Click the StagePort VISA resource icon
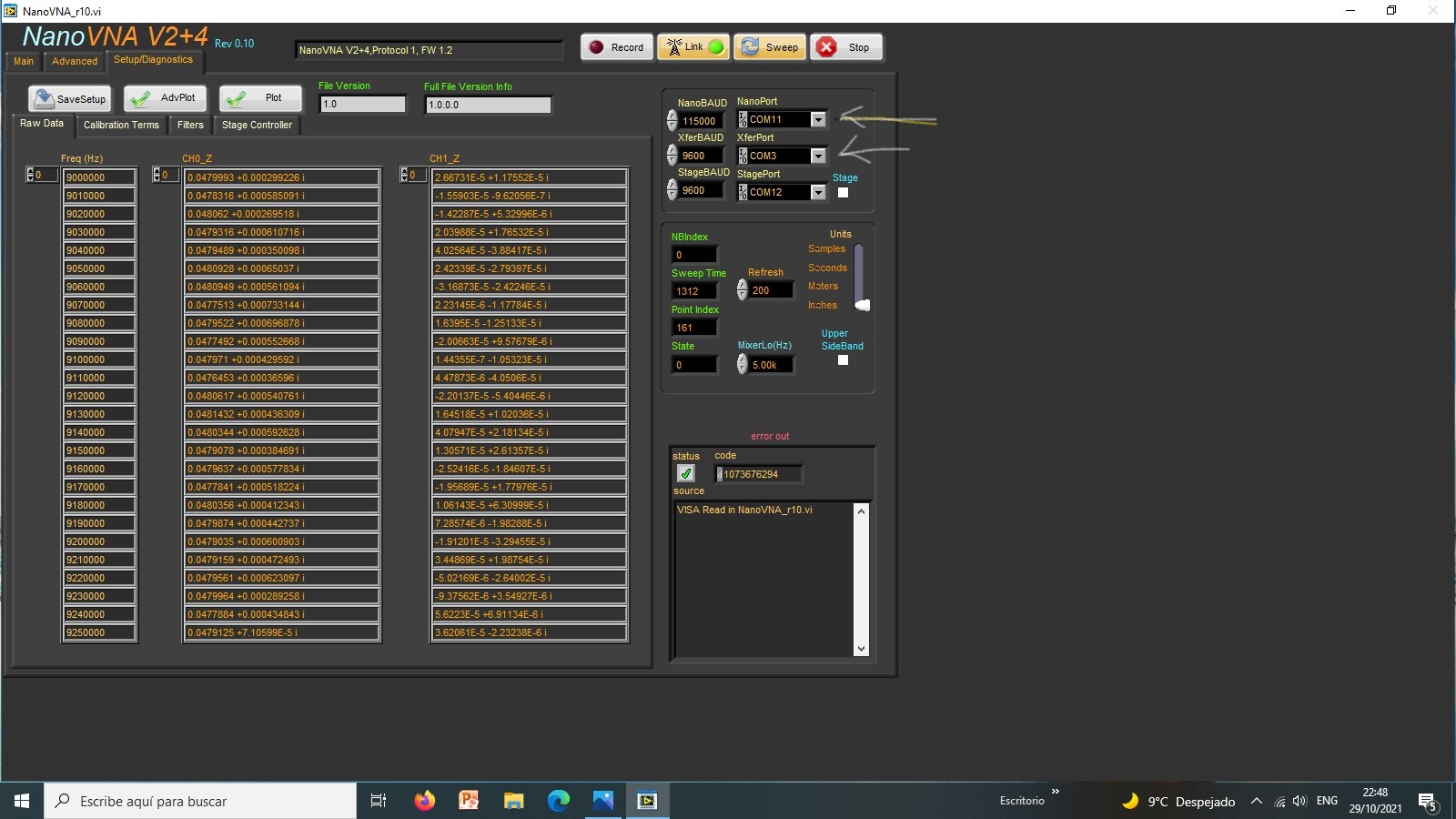 tap(743, 192)
